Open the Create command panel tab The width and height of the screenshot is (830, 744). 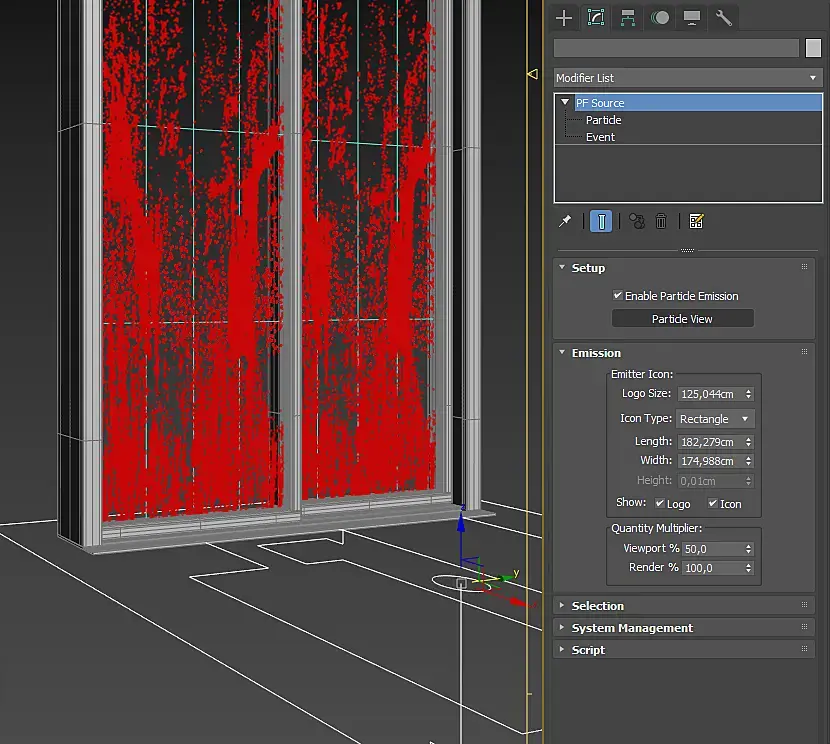[565, 18]
